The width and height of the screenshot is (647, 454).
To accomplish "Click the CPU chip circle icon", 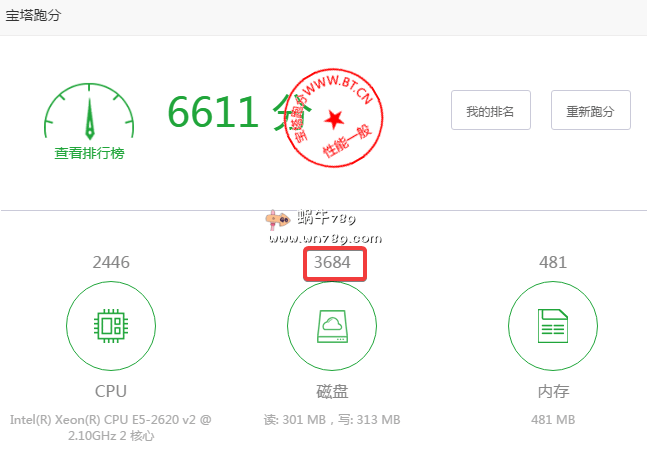I will click(111, 325).
